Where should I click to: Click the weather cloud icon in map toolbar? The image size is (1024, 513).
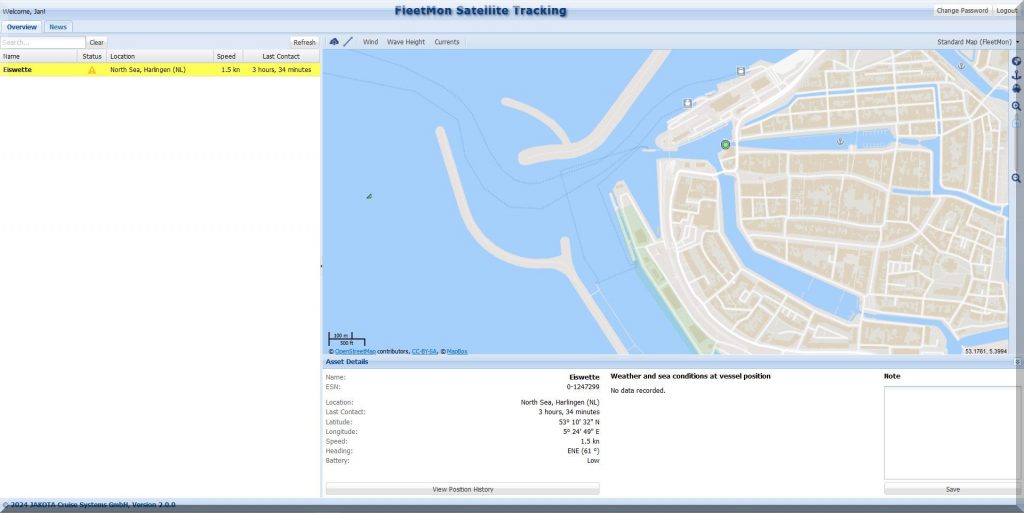point(334,42)
